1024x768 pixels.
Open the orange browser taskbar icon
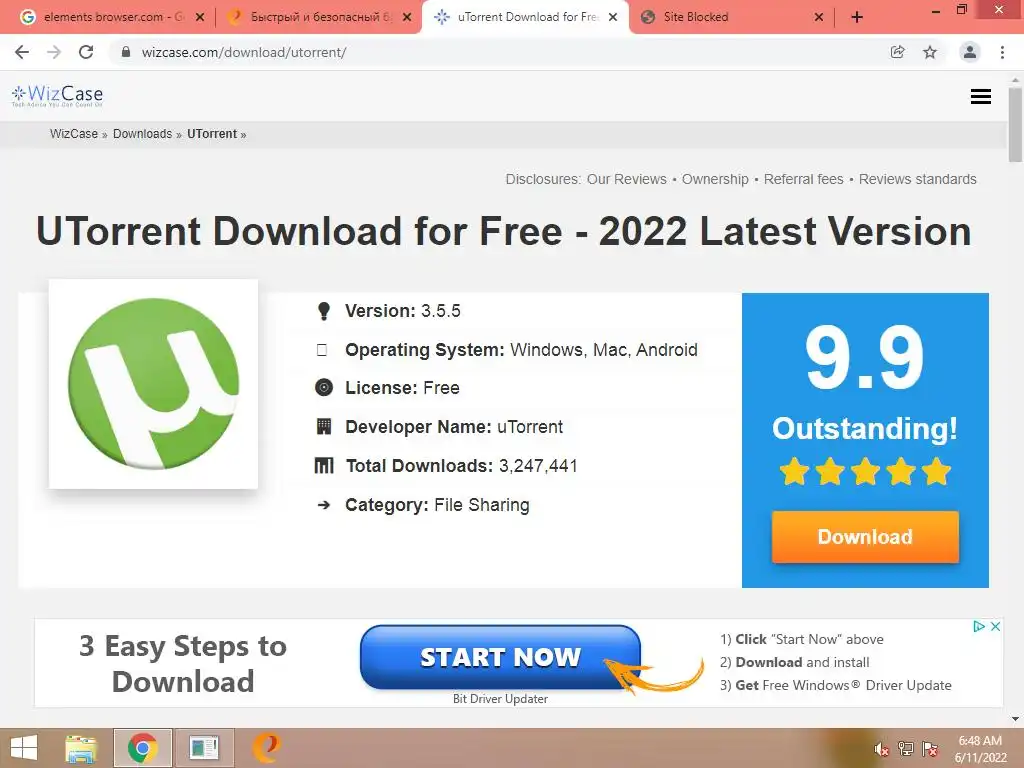pyautogui.click(x=266, y=748)
